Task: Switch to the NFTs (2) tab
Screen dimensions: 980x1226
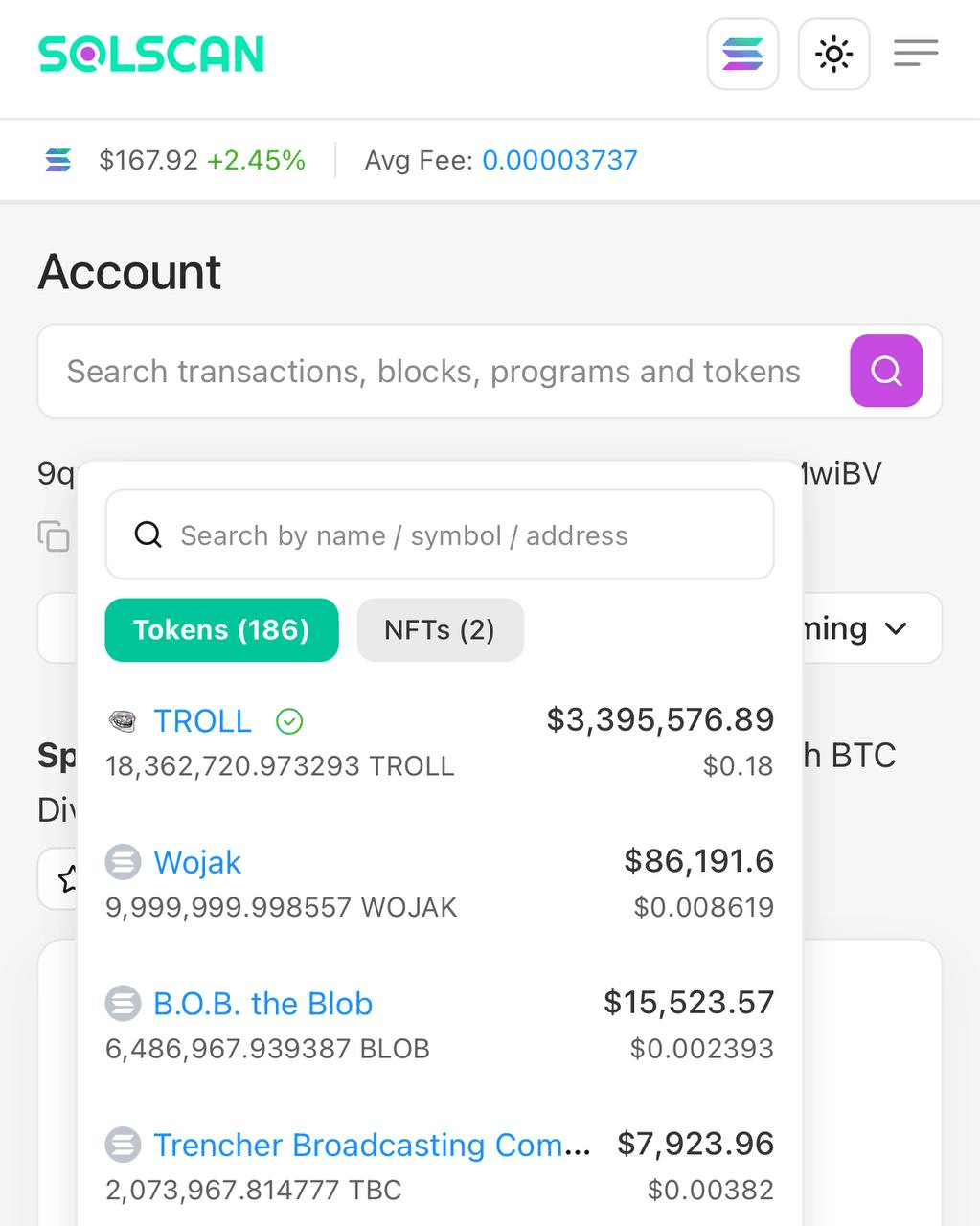Action: [440, 630]
